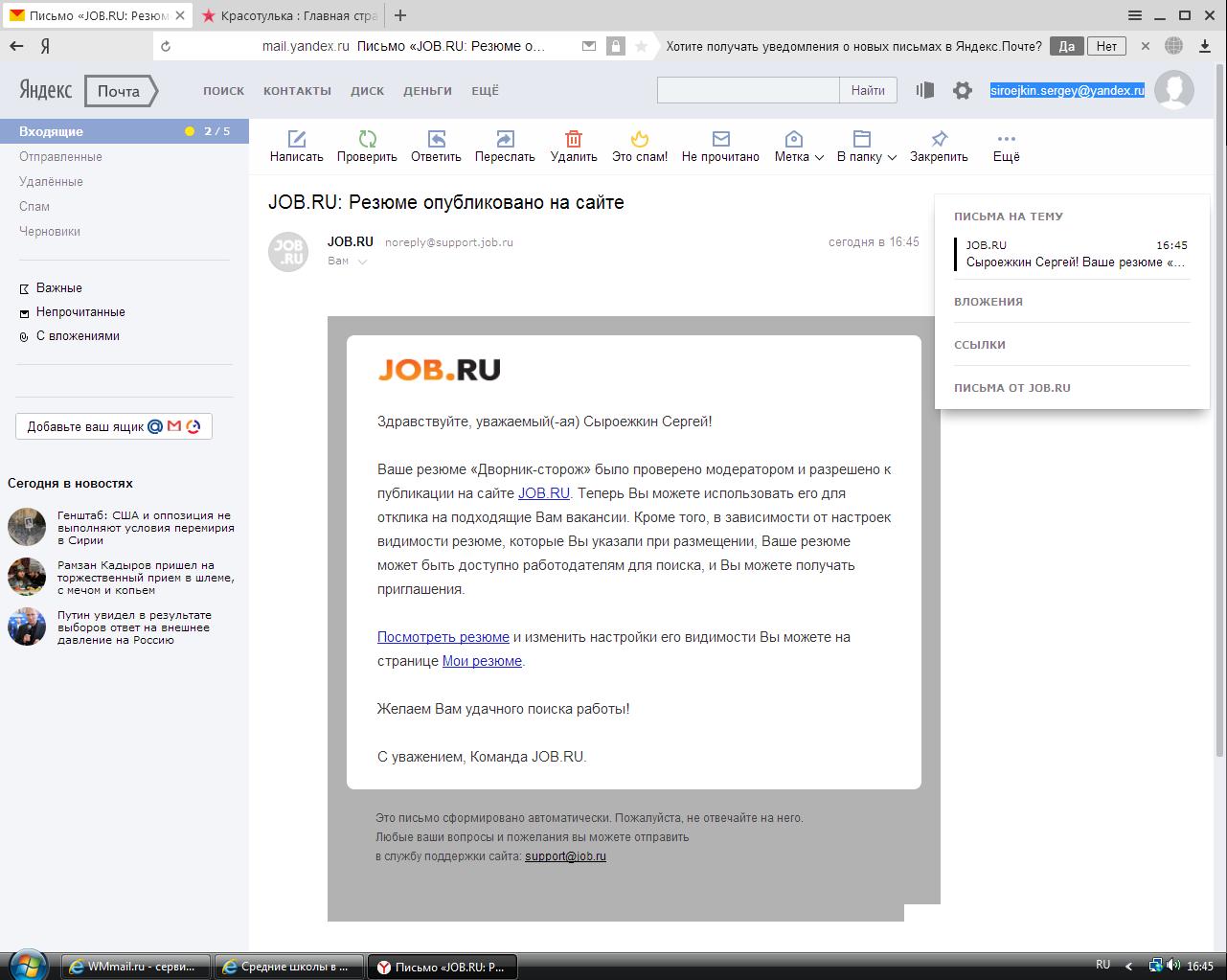This screenshot has width=1227, height=980.
Task: Mark message with Это спам! flame icon
Action: [x=640, y=139]
